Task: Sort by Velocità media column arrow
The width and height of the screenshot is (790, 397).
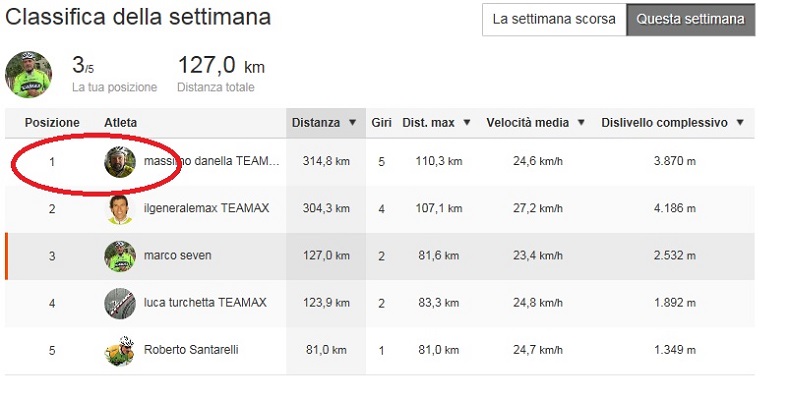Action: click(x=581, y=122)
